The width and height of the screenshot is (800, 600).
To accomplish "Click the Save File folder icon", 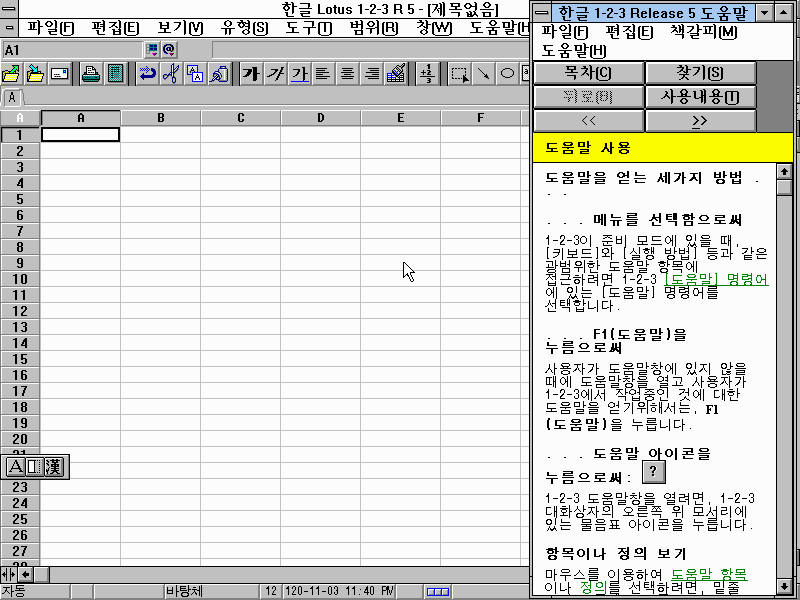I will point(35,74).
